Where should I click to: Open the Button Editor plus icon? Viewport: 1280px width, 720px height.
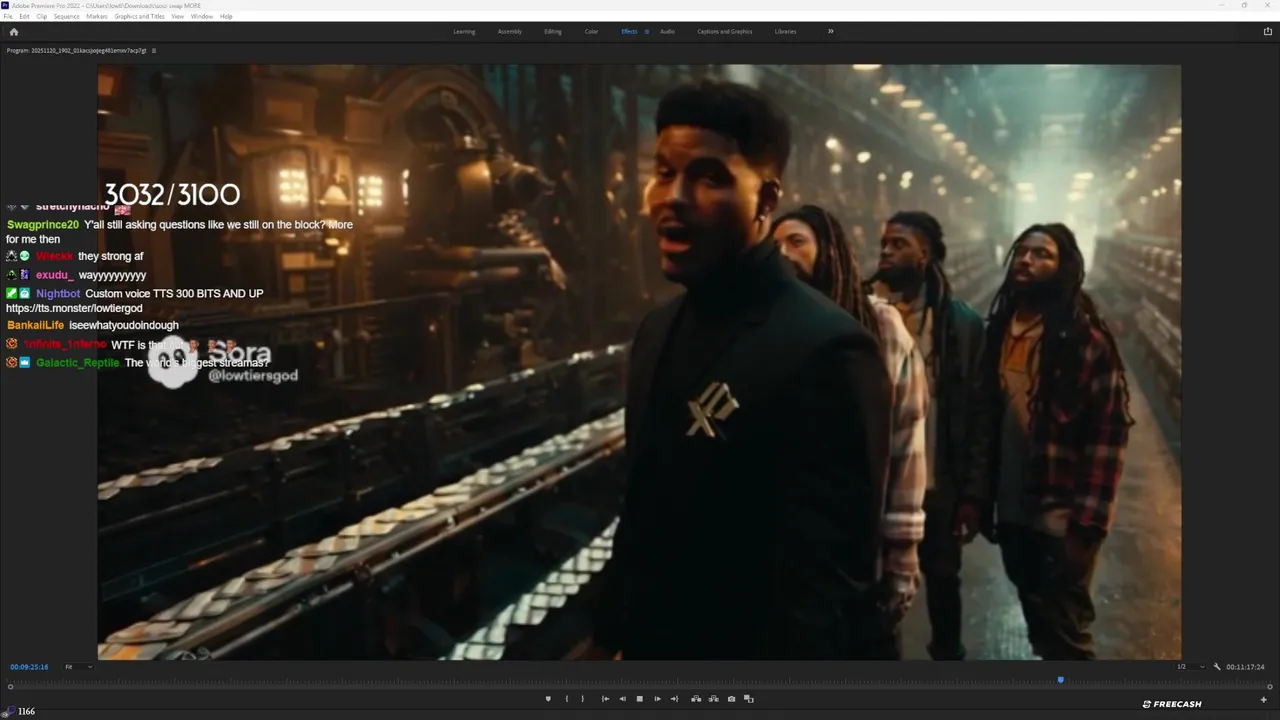1264,699
